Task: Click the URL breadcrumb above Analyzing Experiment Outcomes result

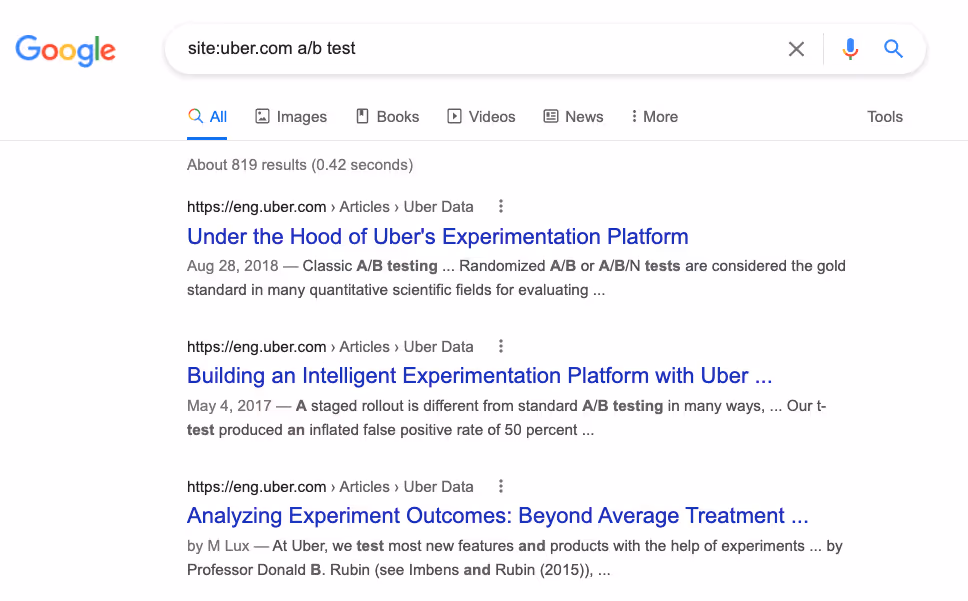Action: [x=330, y=487]
